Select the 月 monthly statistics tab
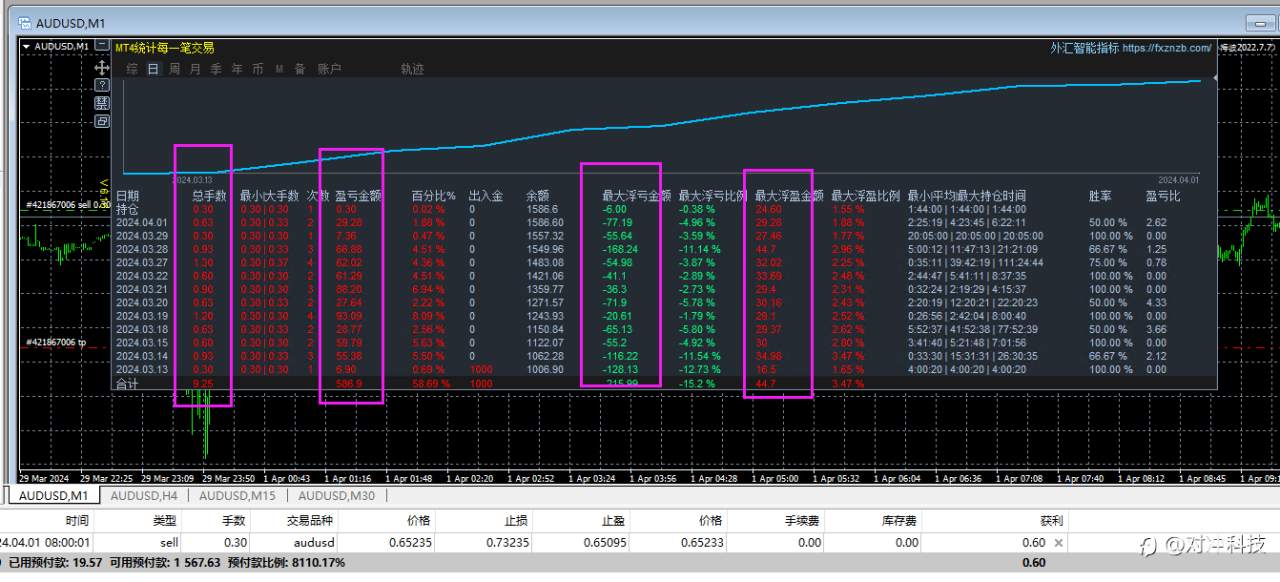1280x582 pixels. click(x=195, y=69)
